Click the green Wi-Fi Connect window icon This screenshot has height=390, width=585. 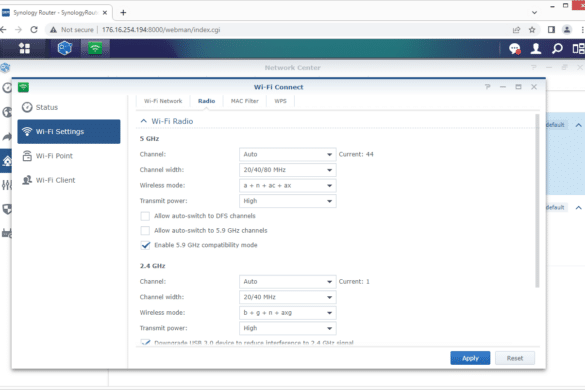click(24, 87)
